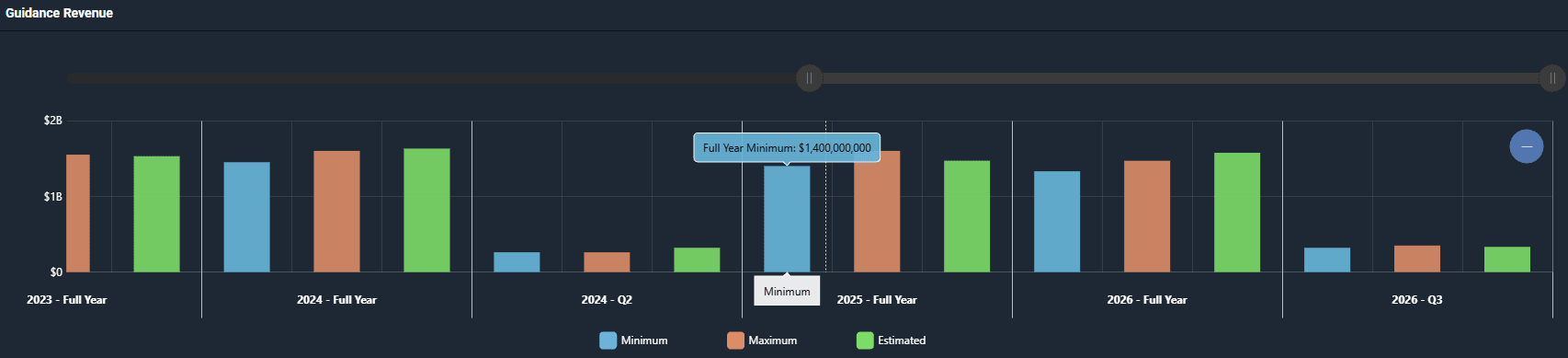The height and width of the screenshot is (358, 1568).
Task: Click the '2024 - Q2' axis label
Action: [x=607, y=300]
